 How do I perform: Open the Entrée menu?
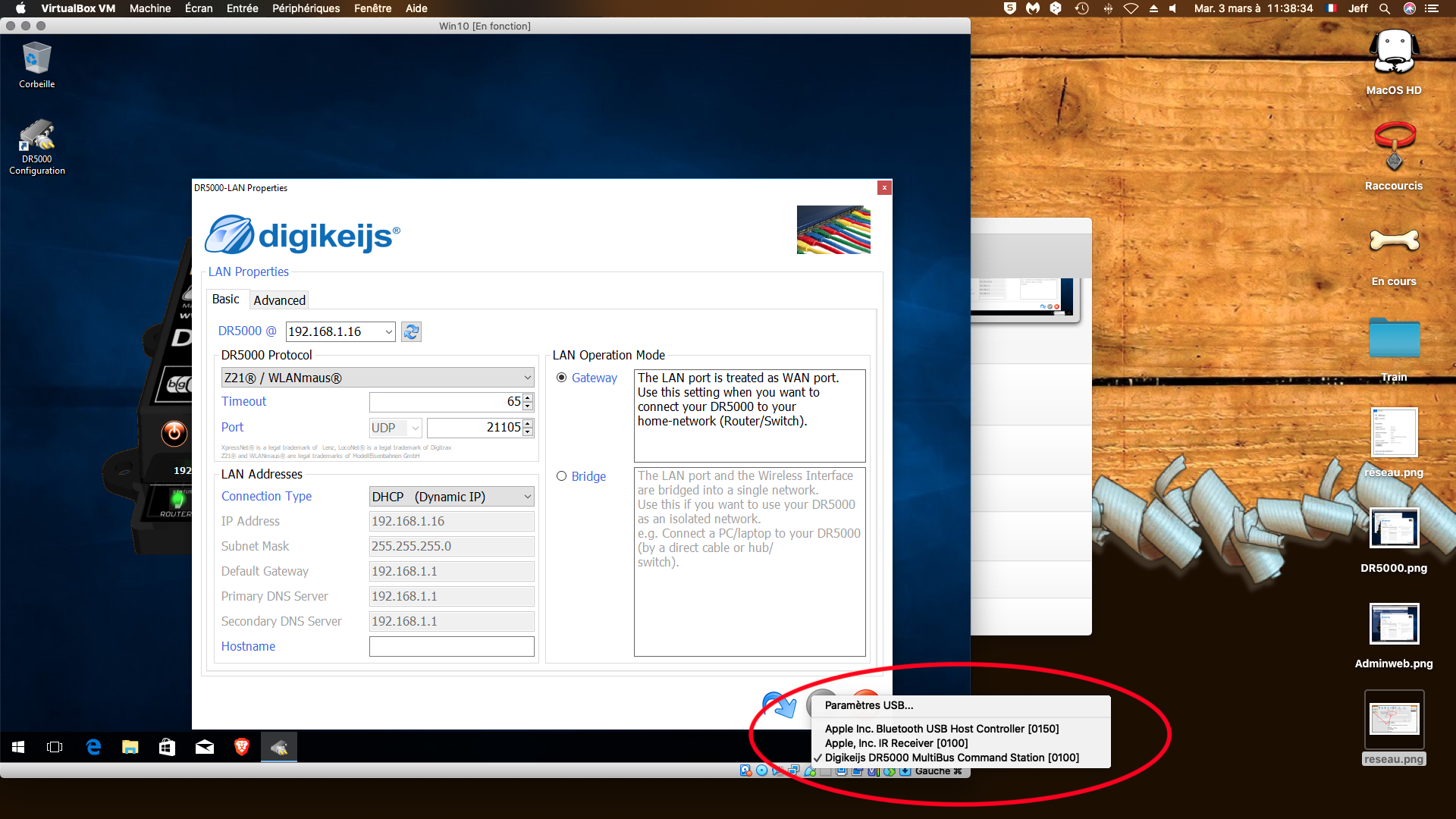click(243, 8)
